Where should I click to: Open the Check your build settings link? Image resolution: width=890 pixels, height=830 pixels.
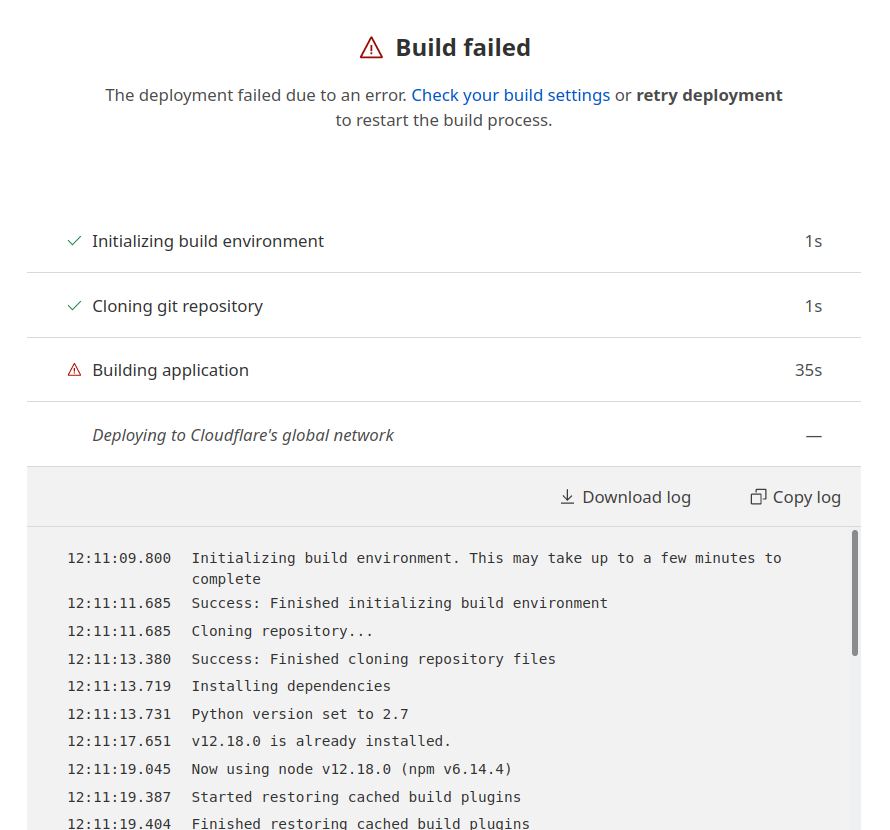pyautogui.click(x=510, y=96)
